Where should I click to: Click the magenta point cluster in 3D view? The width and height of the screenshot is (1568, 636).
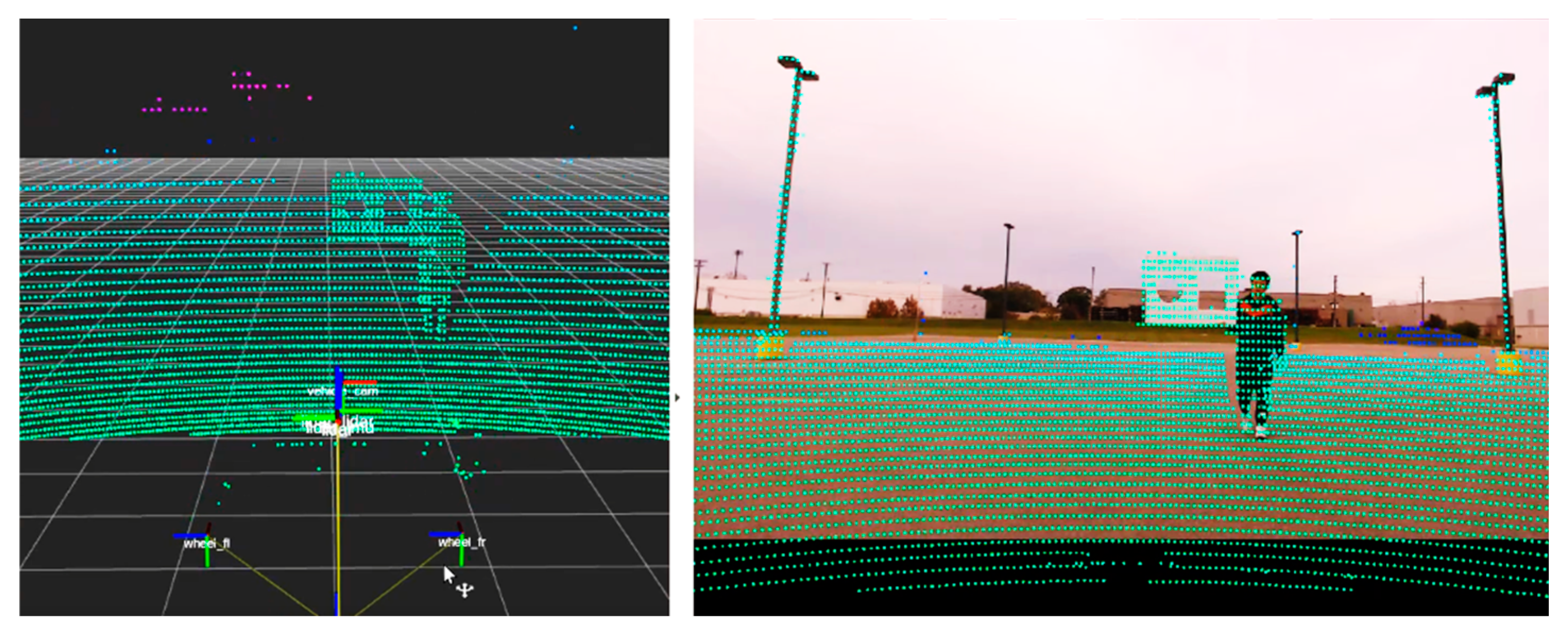coord(250,87)
